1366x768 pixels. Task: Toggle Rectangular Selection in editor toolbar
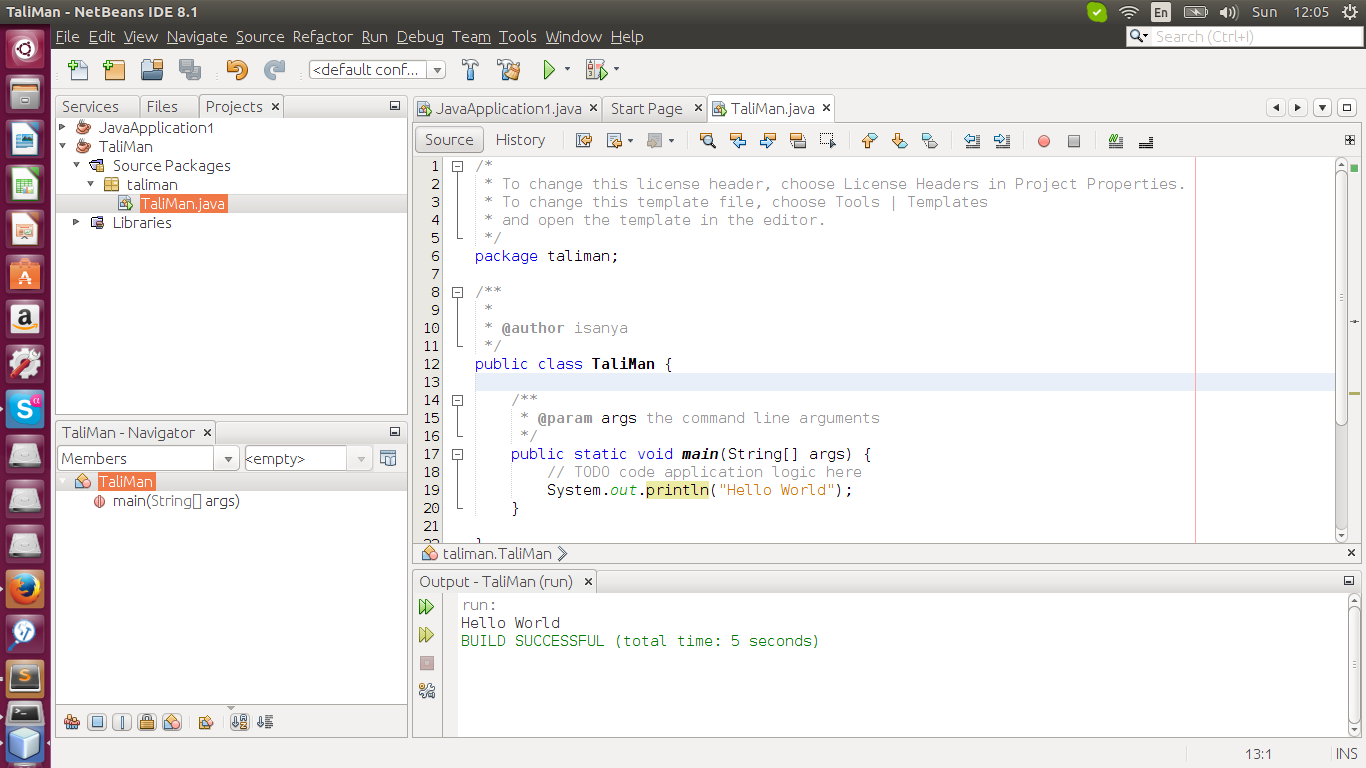827,141
